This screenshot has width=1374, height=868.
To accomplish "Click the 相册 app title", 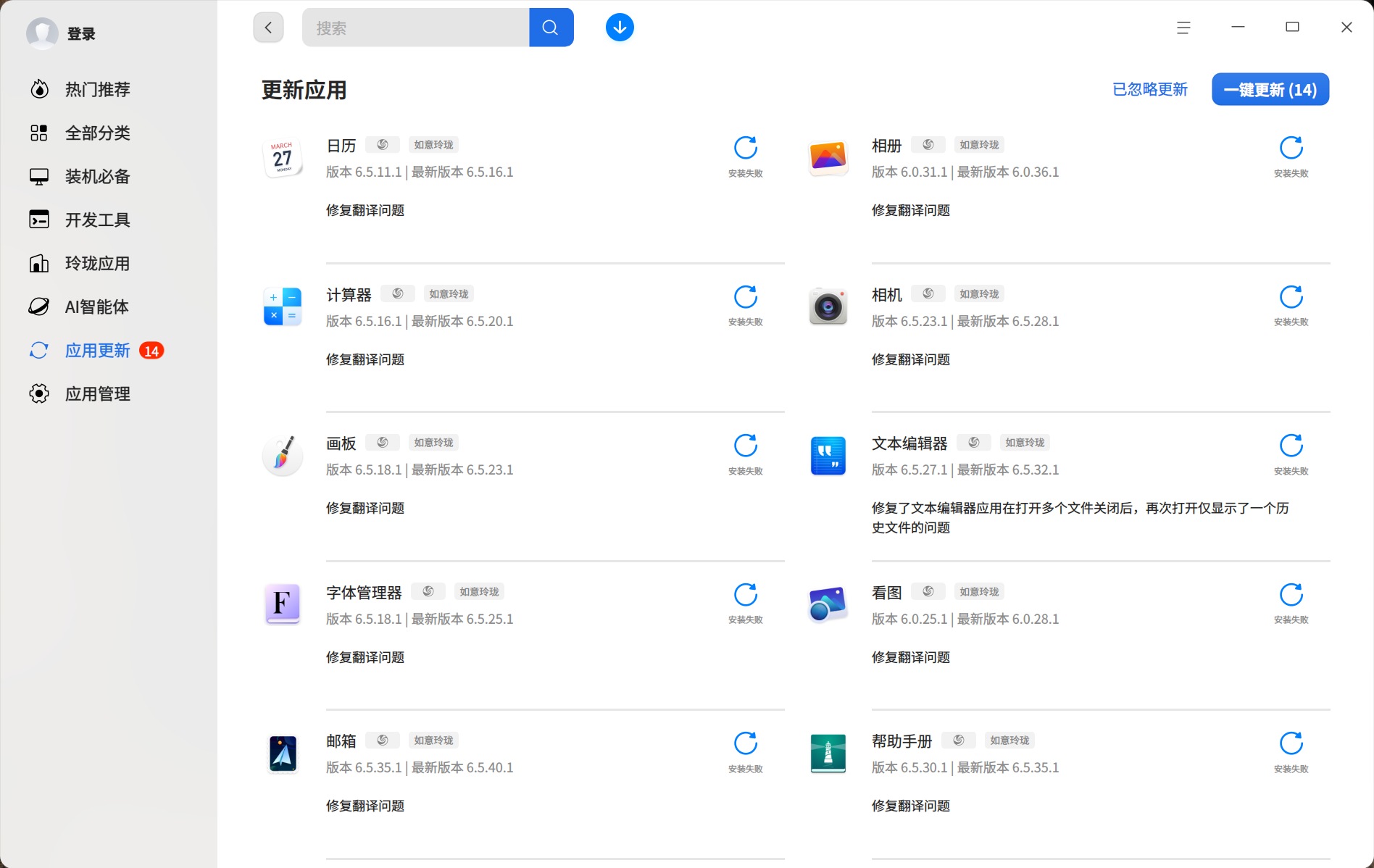I will click(x=886, y=146).
